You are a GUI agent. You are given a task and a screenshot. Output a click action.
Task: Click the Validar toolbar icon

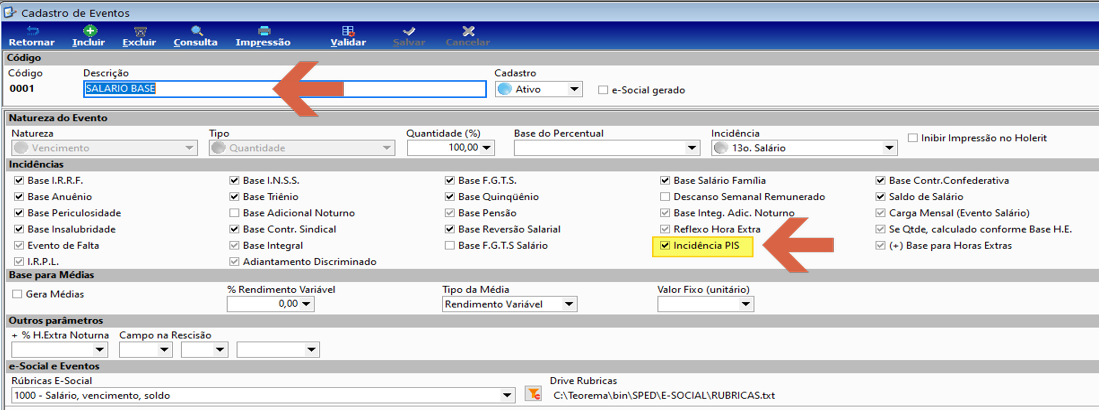pyautogui.click(x=348, y=31)
